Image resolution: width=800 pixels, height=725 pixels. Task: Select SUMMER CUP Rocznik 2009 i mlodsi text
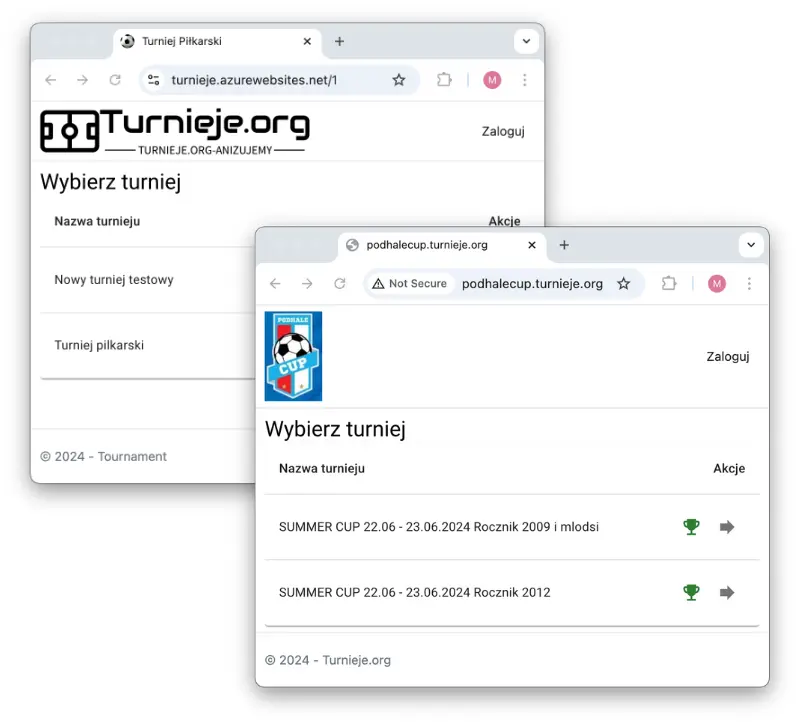click(x=439, y=527)
